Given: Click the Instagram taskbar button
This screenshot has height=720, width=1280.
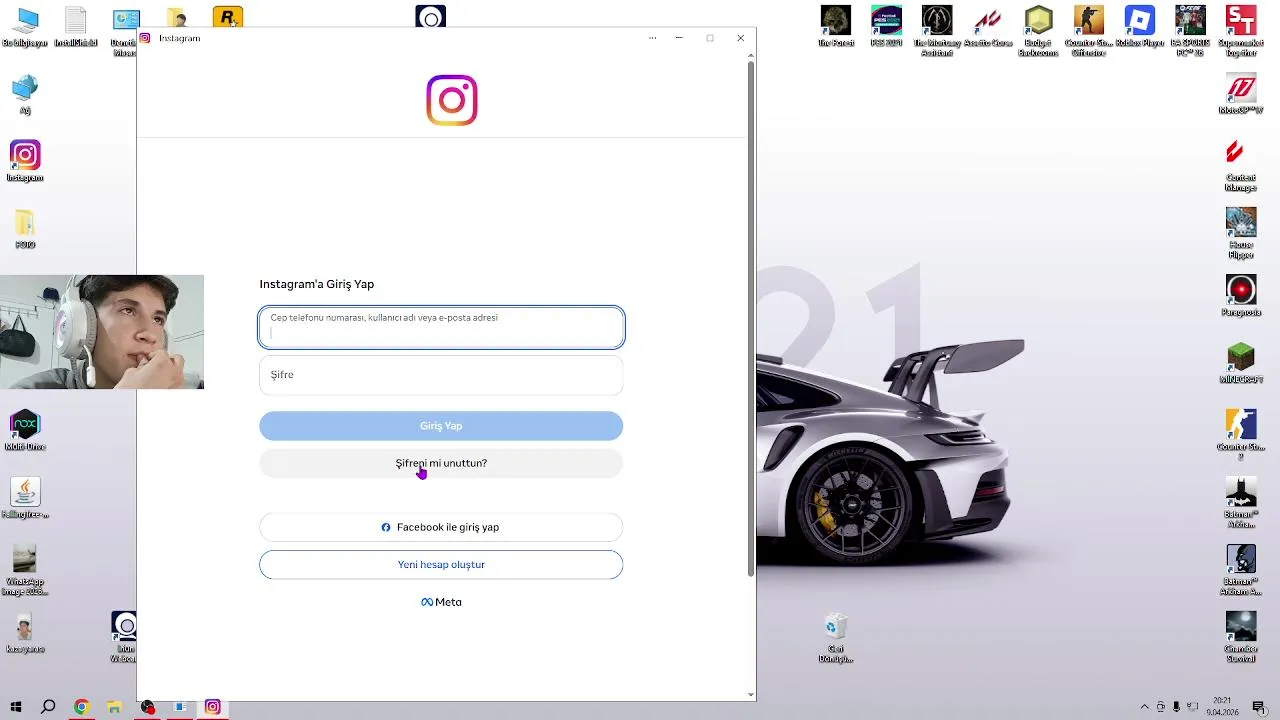Looking at the screenshot, I should [x=213, y=707].
